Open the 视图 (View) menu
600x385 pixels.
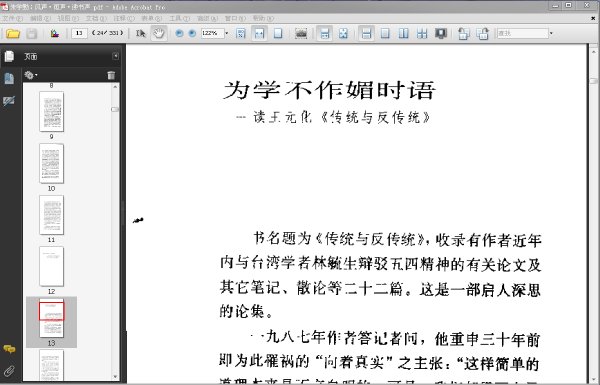click(x=68, y=18)
